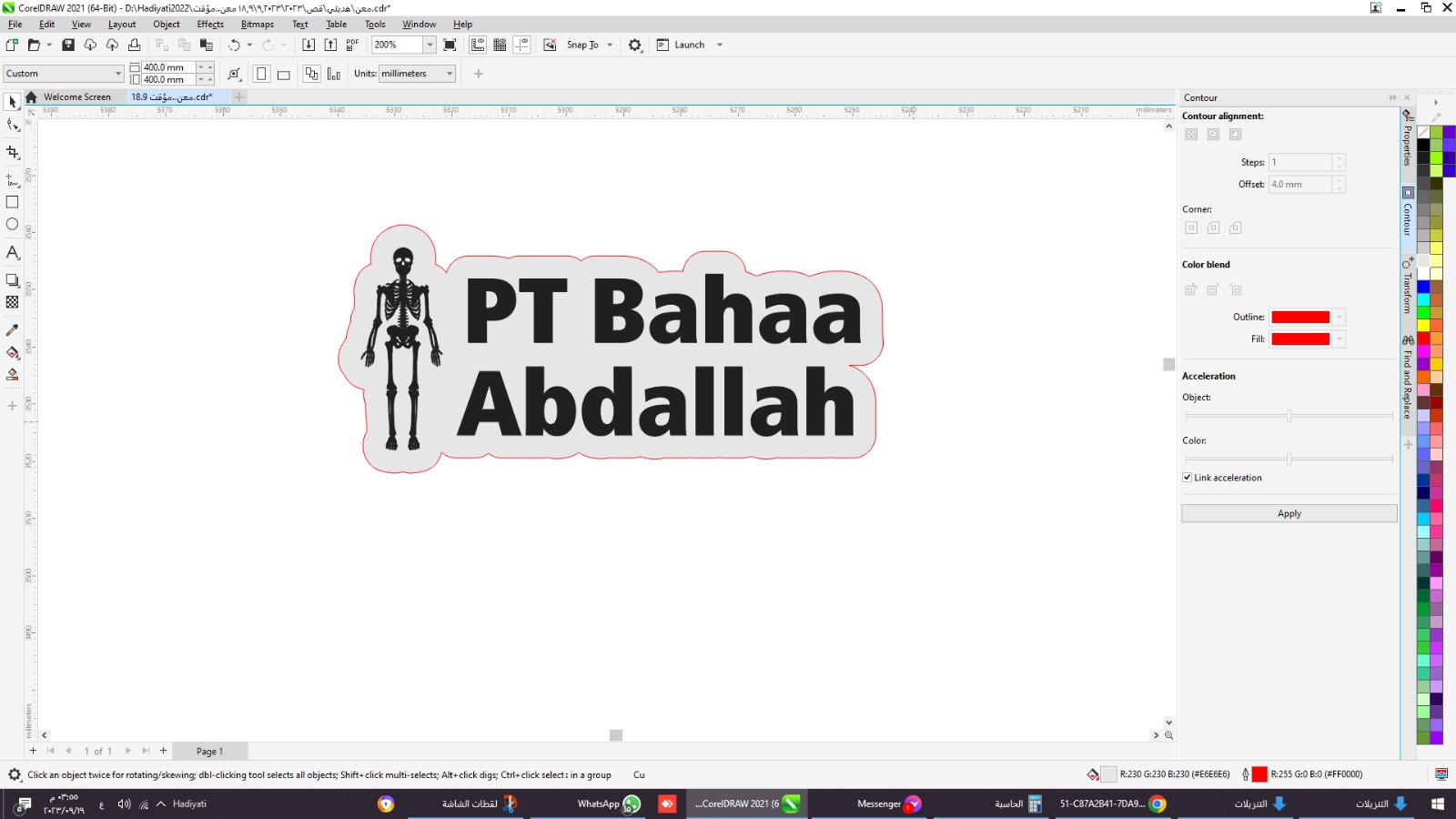Open Options gear icon in toolbar
This screenshot has height=819, width=1456.
[x=635, y=45]
